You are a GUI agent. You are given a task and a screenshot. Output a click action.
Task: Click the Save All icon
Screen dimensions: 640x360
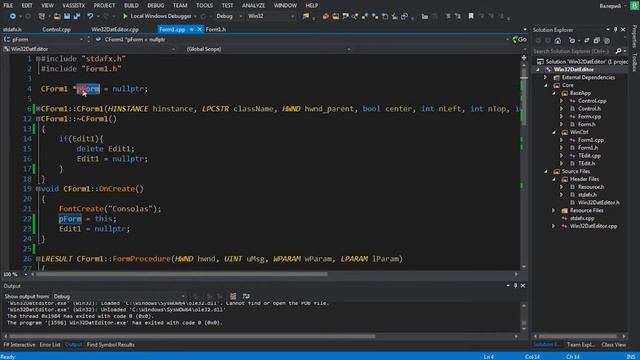click(x=77, y=16)
